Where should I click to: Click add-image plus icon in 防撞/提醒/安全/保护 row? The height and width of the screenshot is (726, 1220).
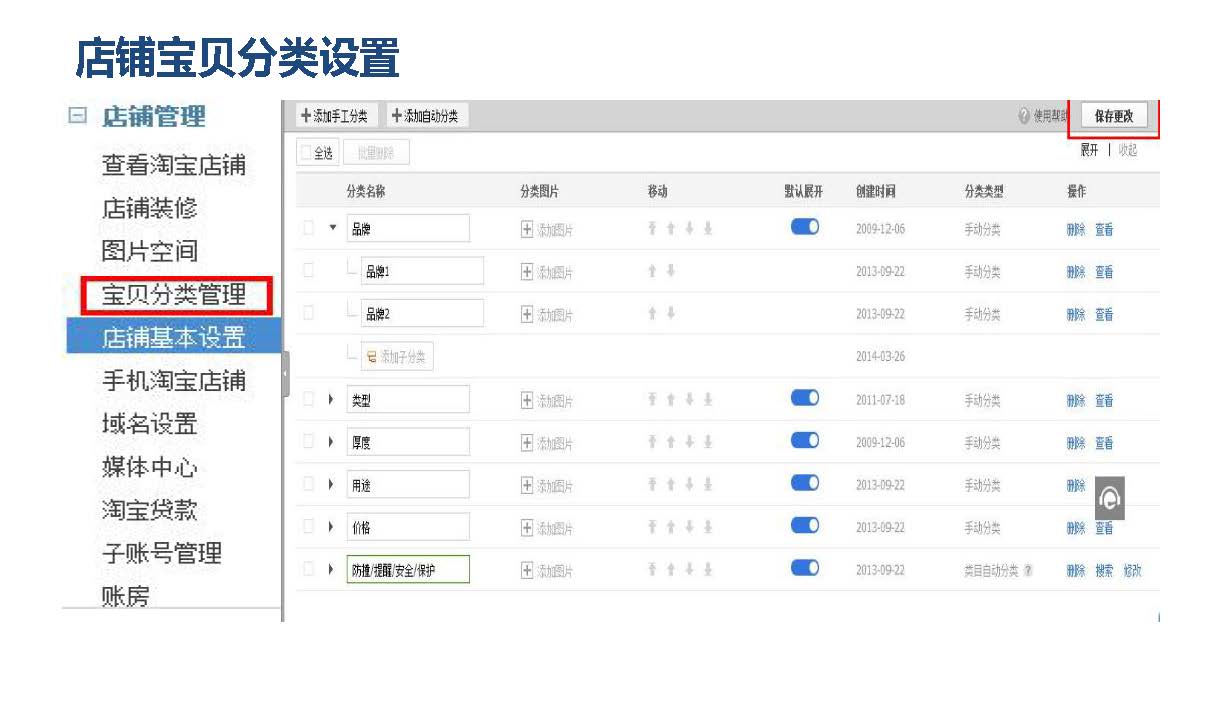(x=527, y=570)
